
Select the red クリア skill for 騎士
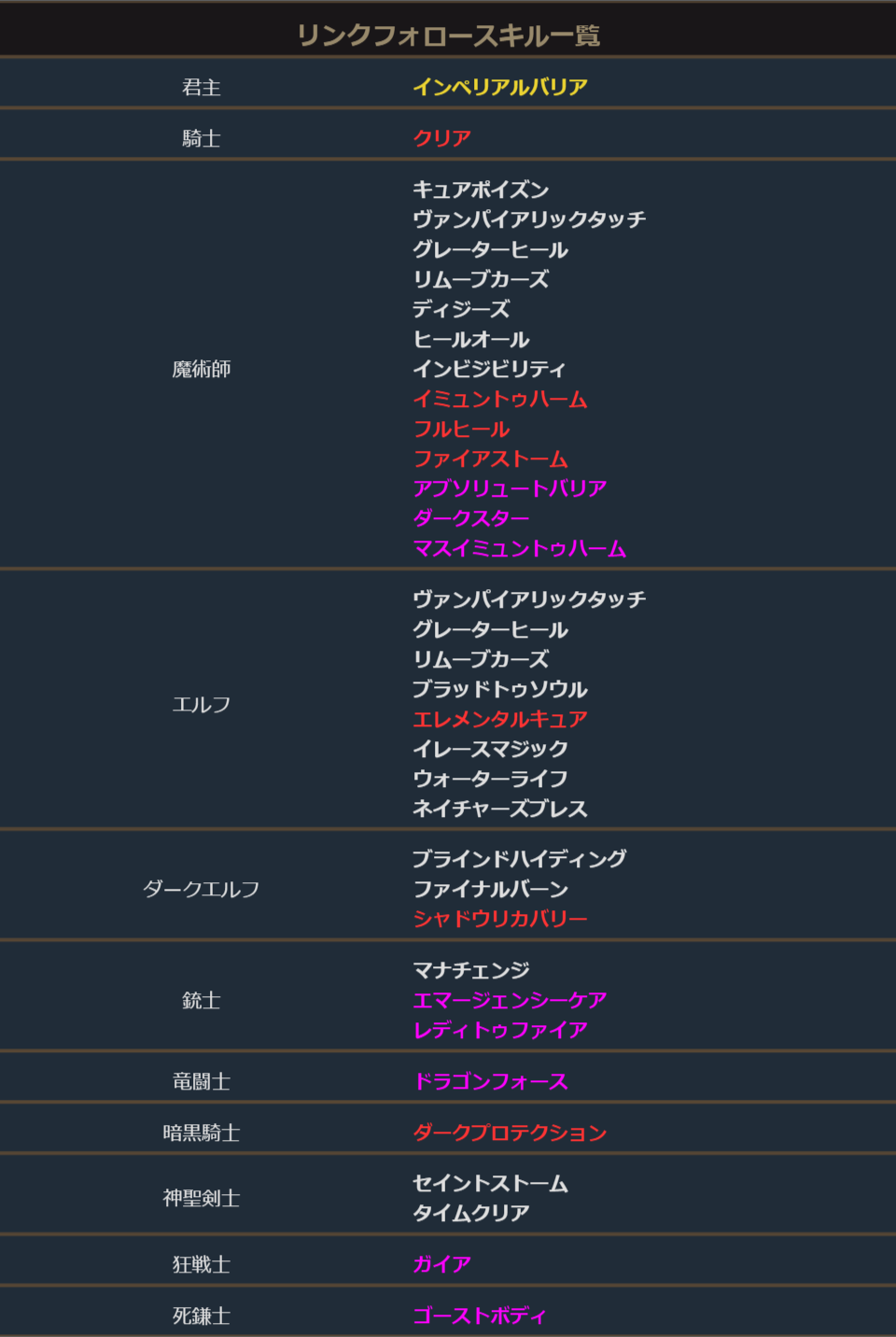click(441, 138)
